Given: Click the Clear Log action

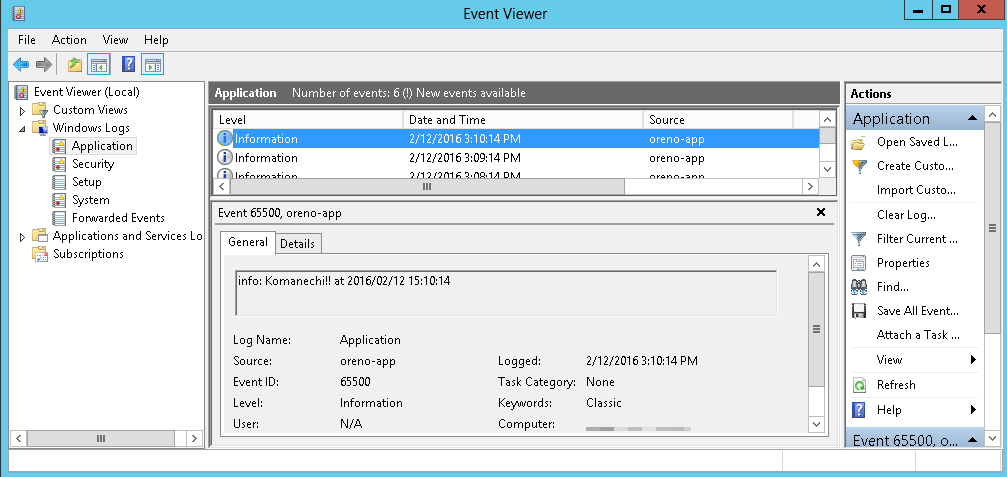Looking at the screenshot, I should (906, 215).
